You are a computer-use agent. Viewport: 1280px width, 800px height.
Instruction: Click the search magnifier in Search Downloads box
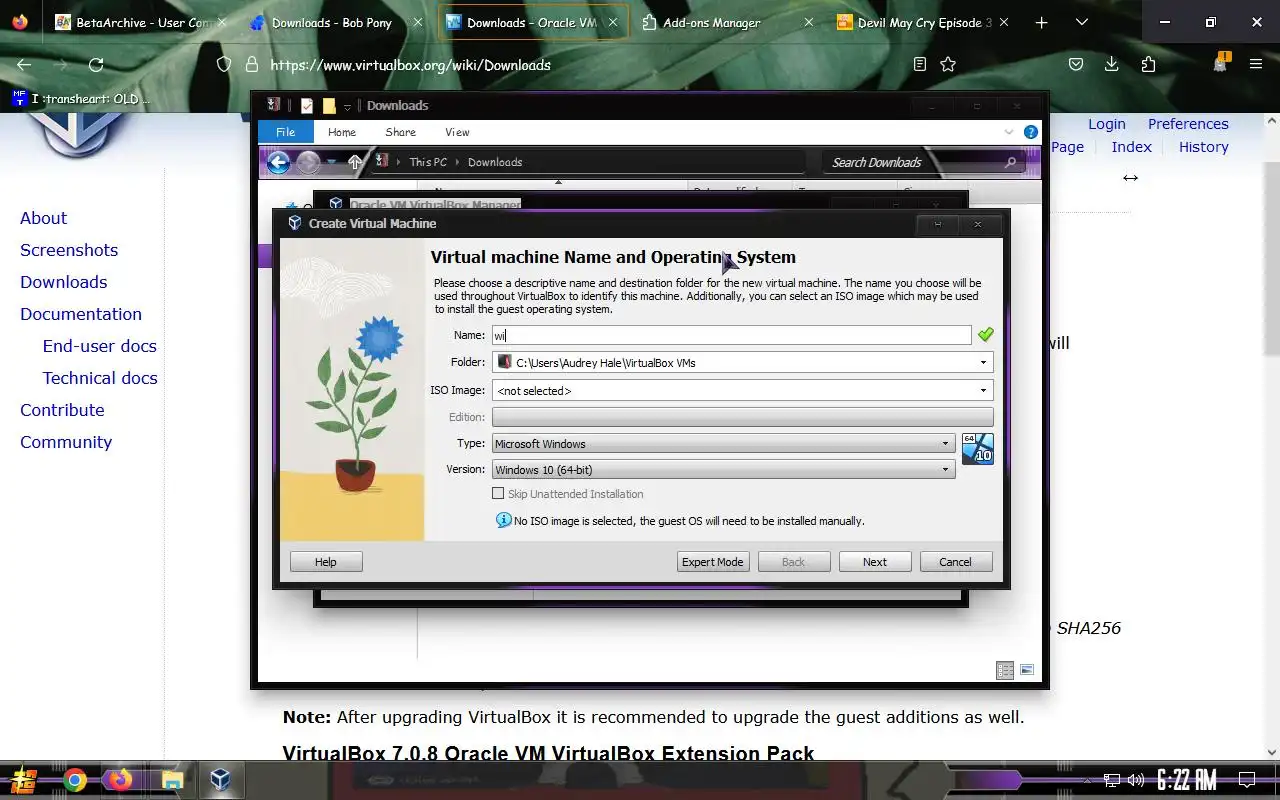point(1010,162)
